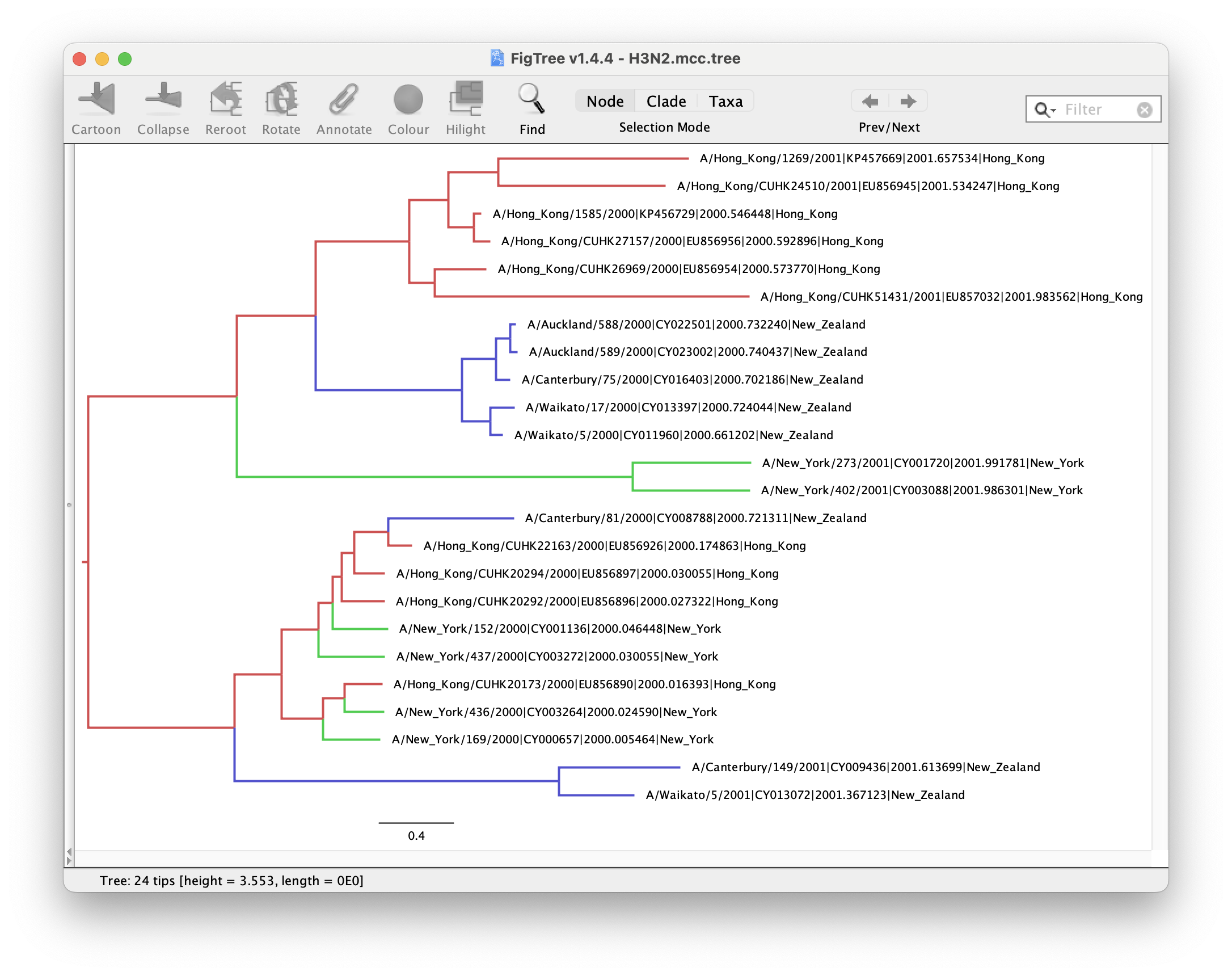Image resolution: width=1232 pixels, height=976 pixels.
Task: Select tip A/Hong_Kong/CUHK51431/2001 label
Action: tap(952, 297)
